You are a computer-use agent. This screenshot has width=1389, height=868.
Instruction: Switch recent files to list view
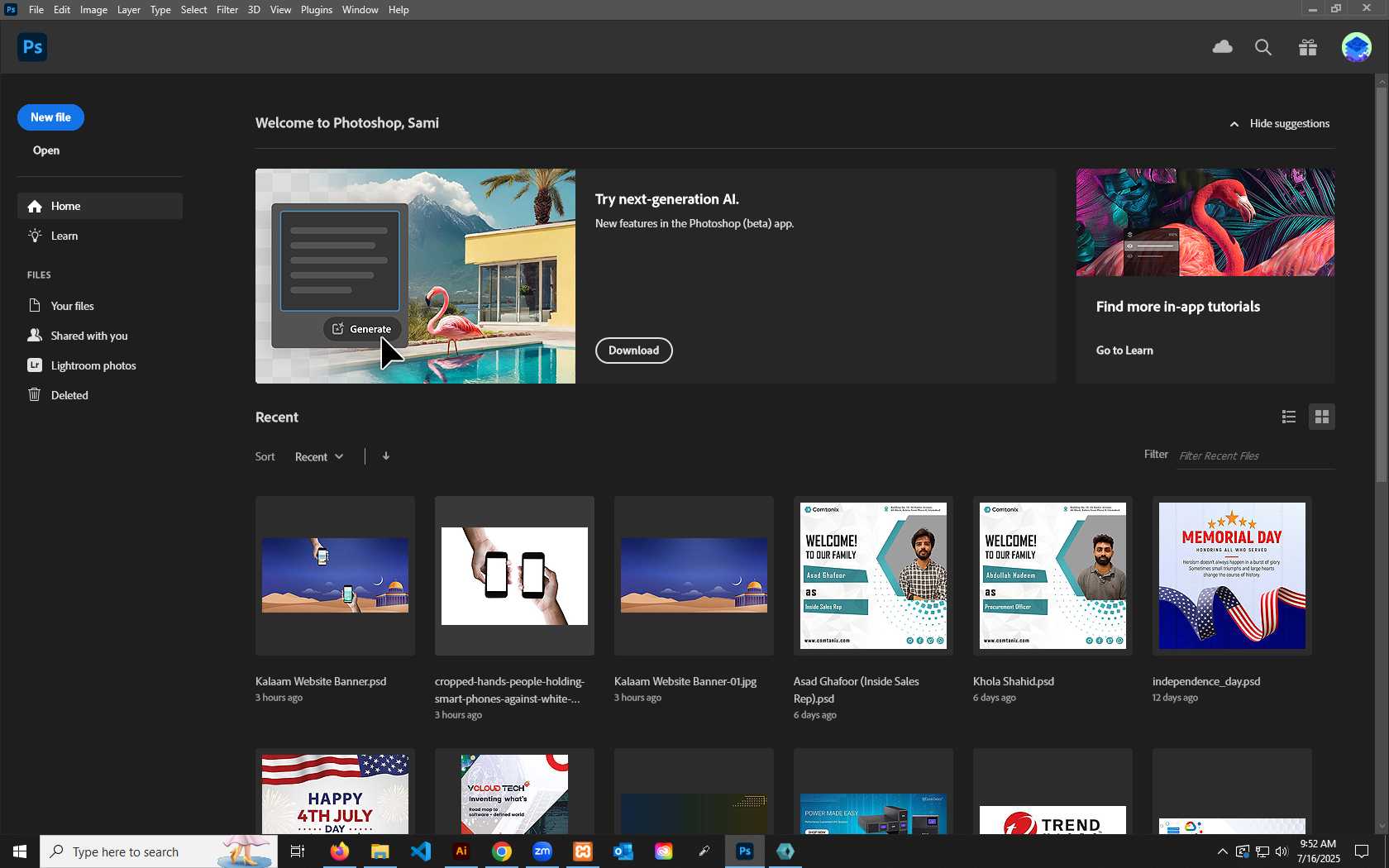click(x=1288, y=417)
